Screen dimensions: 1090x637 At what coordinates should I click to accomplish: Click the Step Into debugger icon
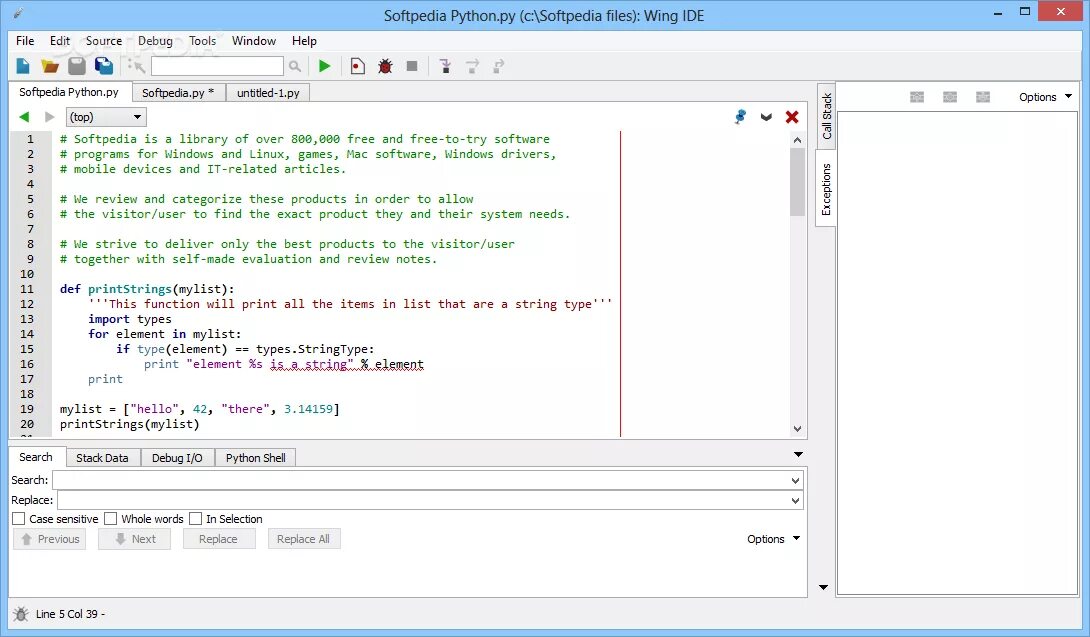[446, 66]
